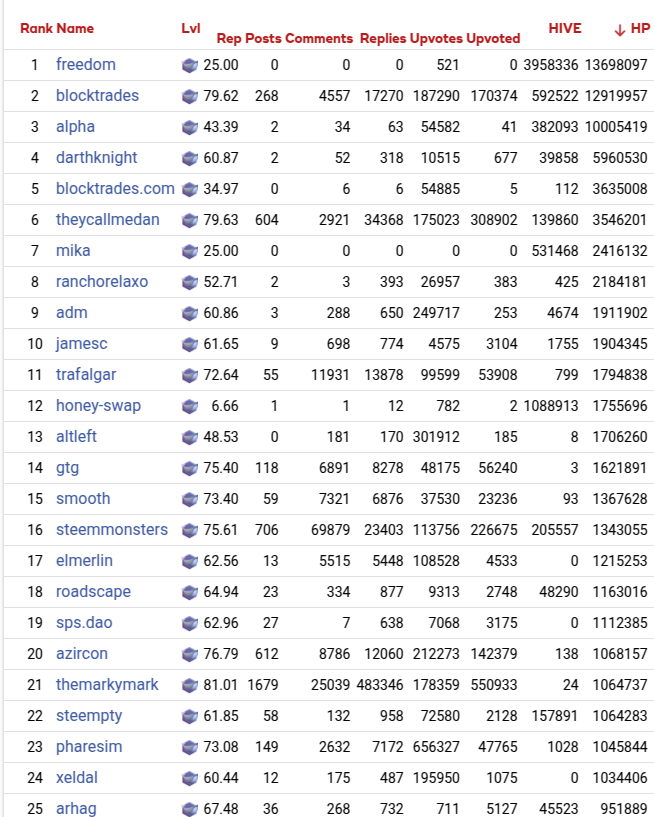Image resolution: width=654 pixels, height=817 pixels.
Task: Open the themarkymark profile link
Action: tap(107, 685)
